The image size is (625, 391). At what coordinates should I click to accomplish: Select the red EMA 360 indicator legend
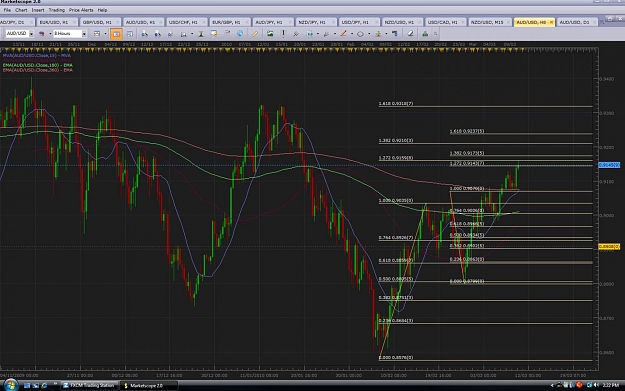click(x=37, y=70)
